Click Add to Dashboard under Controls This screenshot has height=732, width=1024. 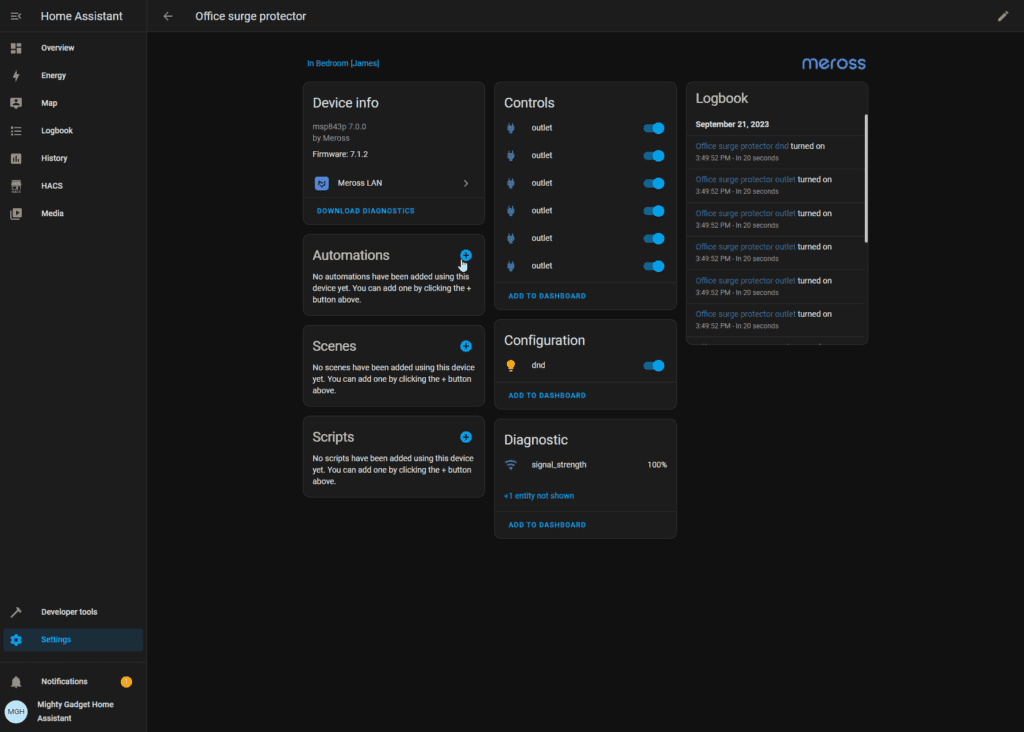pyautogui.click(x=547, y=296)
